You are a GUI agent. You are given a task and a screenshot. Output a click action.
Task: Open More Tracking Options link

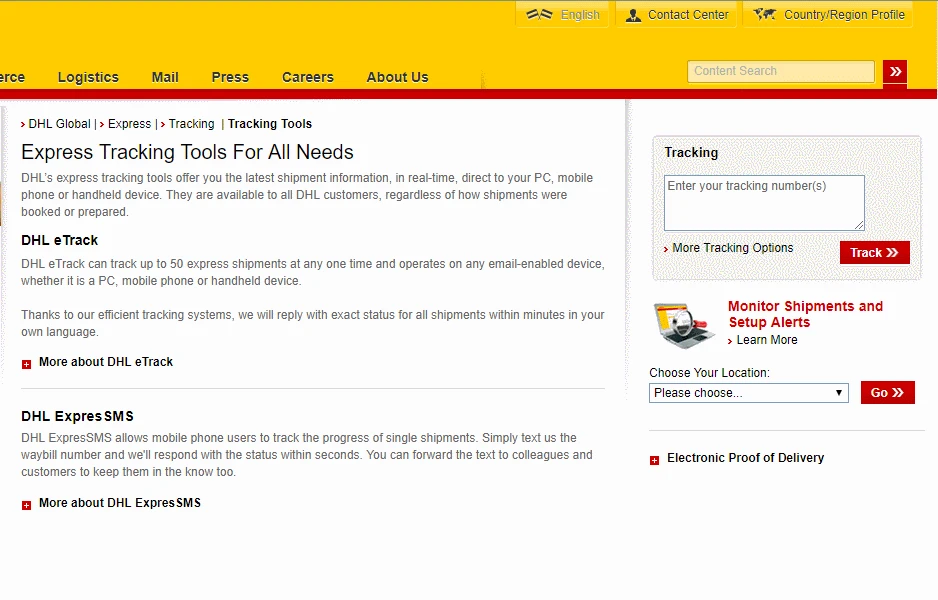coord(733,248)
